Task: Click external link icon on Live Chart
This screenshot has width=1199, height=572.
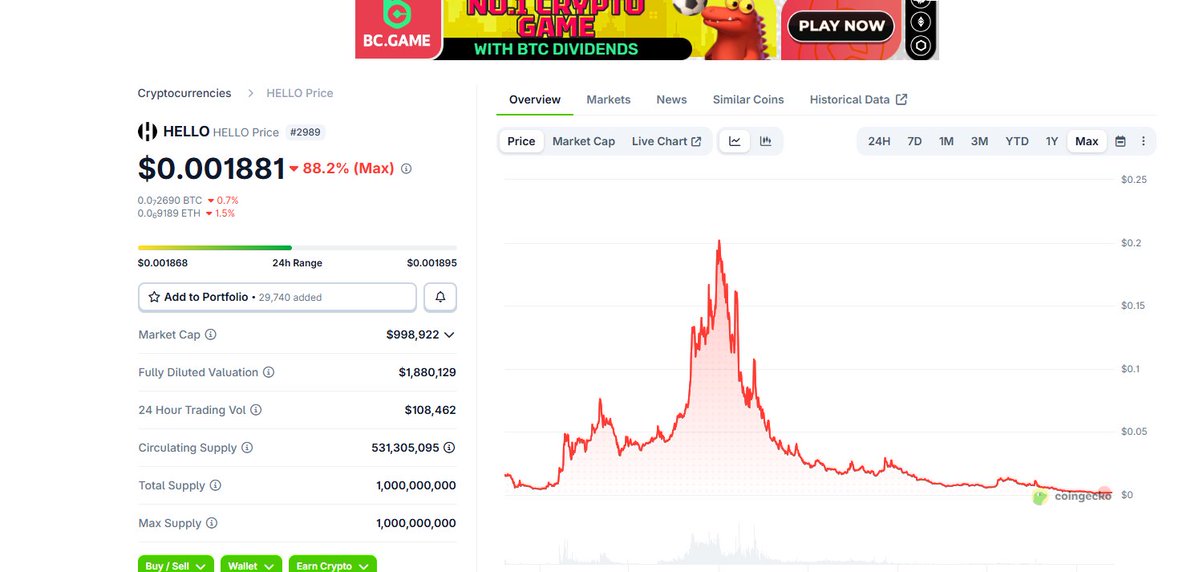Action: coord(696,141)
